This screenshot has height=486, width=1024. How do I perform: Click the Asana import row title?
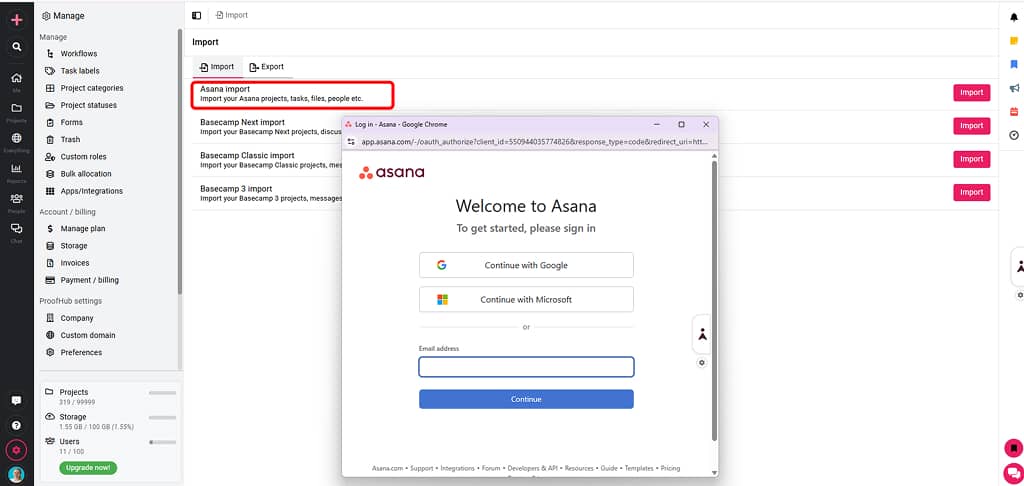click(x=225, y=89)
